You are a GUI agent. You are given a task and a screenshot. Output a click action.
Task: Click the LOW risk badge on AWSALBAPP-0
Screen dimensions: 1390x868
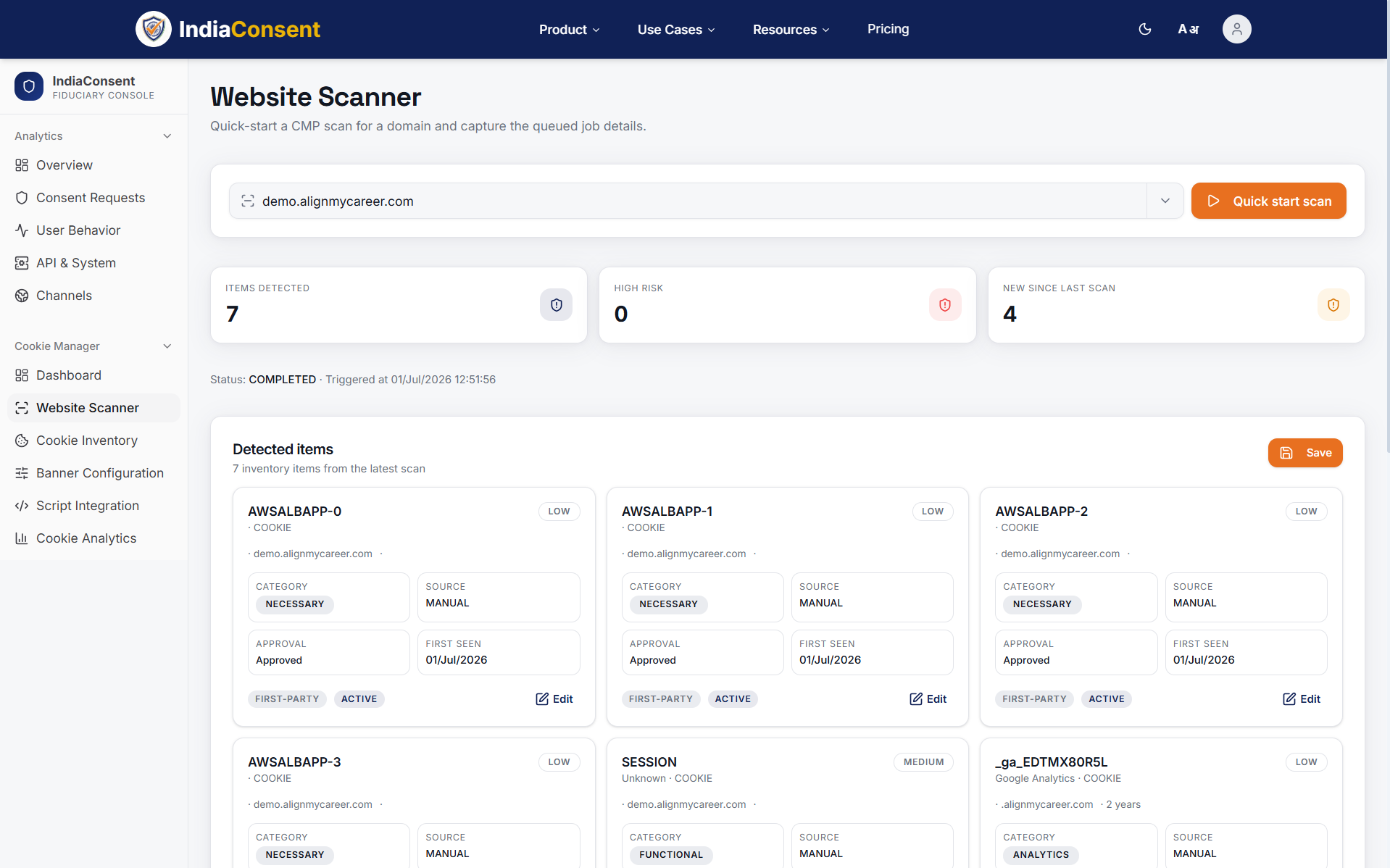559,512
